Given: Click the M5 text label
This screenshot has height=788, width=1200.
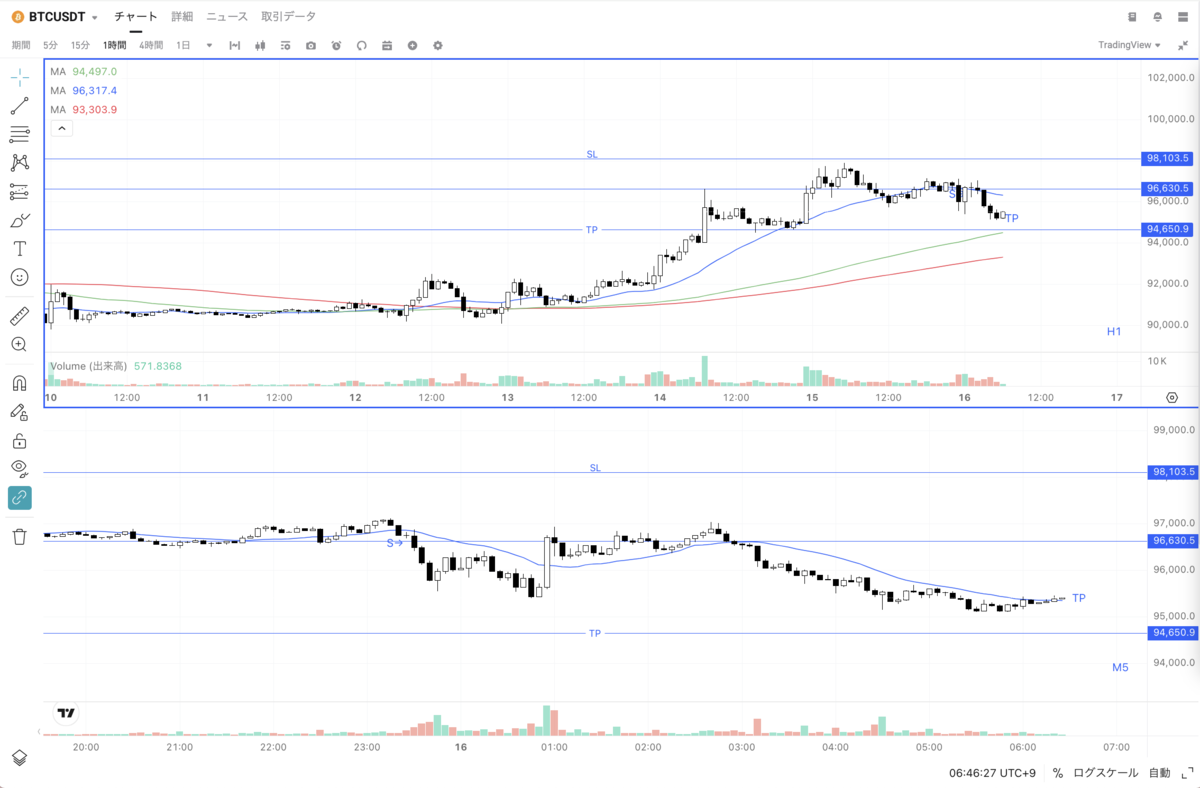Looking at the screenshot, I should pyautogui.click(x=1120, y=667).
